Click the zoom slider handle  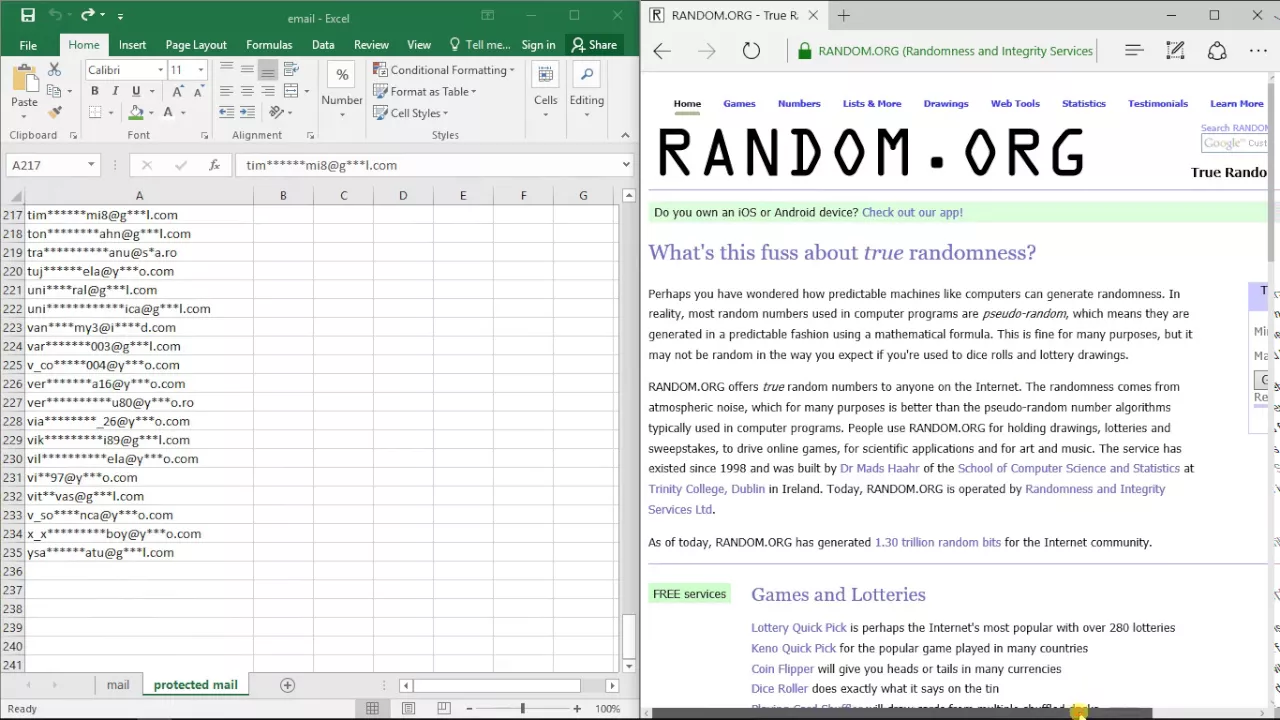(x=522, y=709)
